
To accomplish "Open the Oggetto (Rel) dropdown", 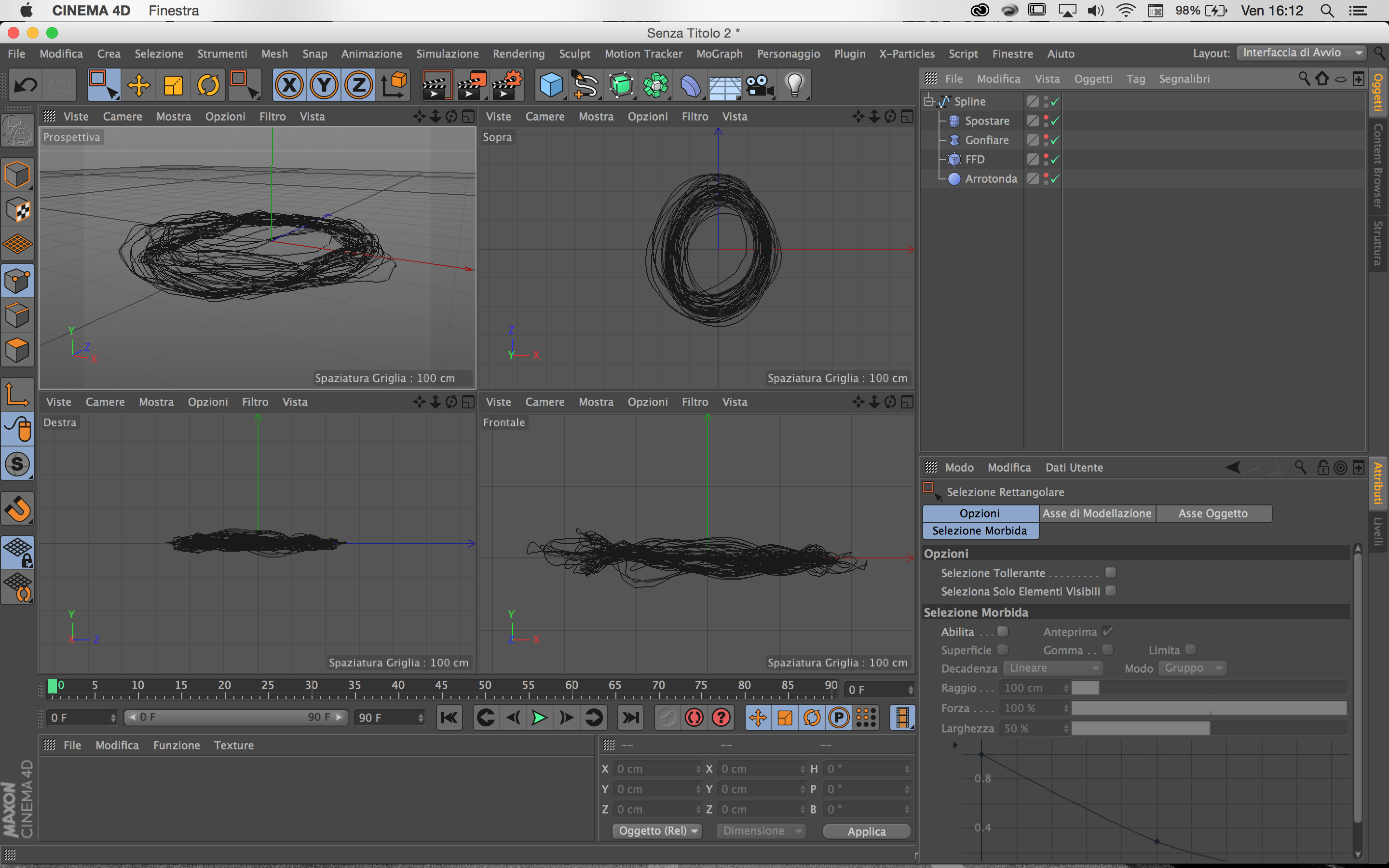I will [x=657, y=831].
